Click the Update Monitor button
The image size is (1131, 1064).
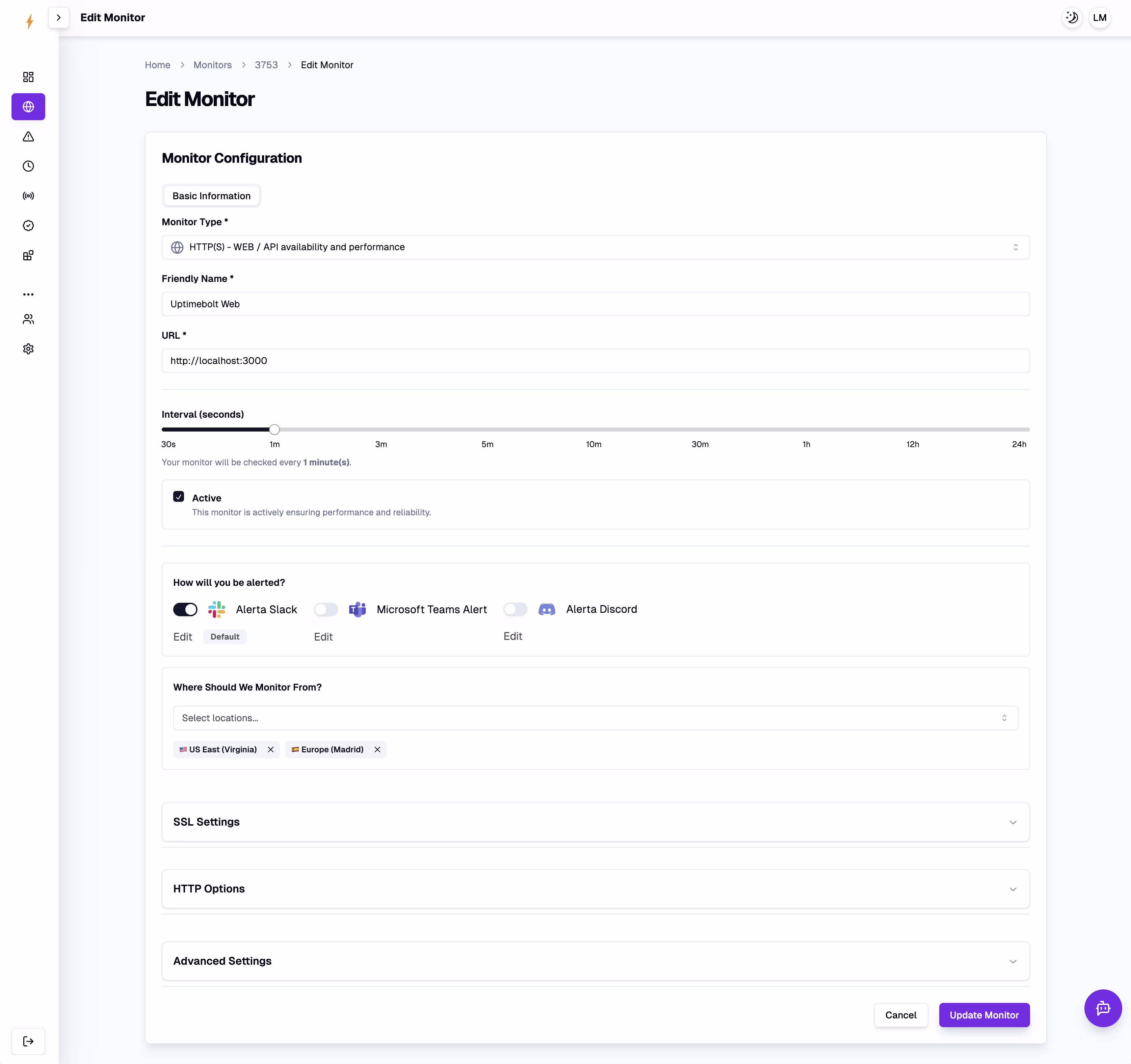[984, 1015]
